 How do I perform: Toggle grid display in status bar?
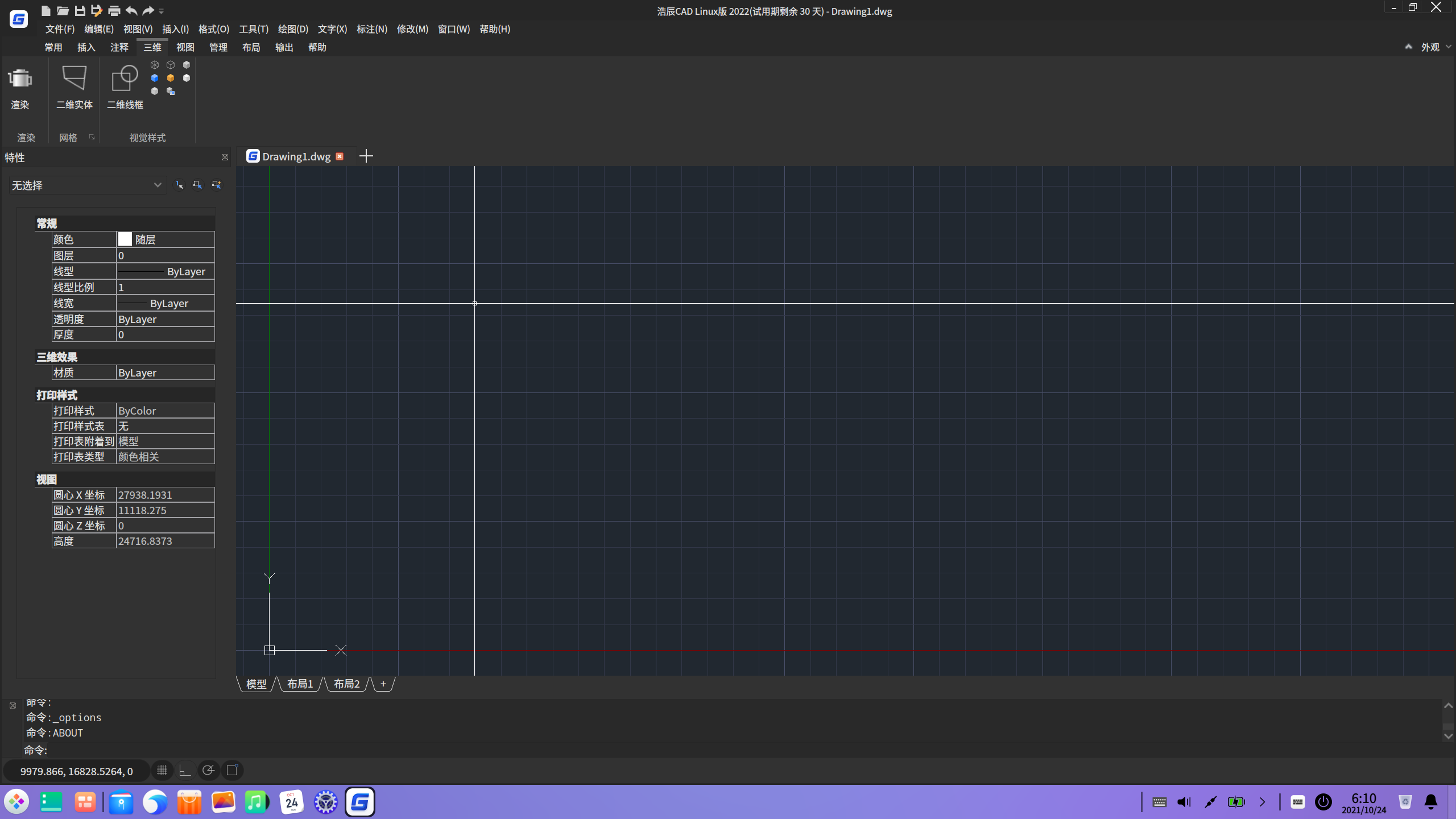(162, 771)
